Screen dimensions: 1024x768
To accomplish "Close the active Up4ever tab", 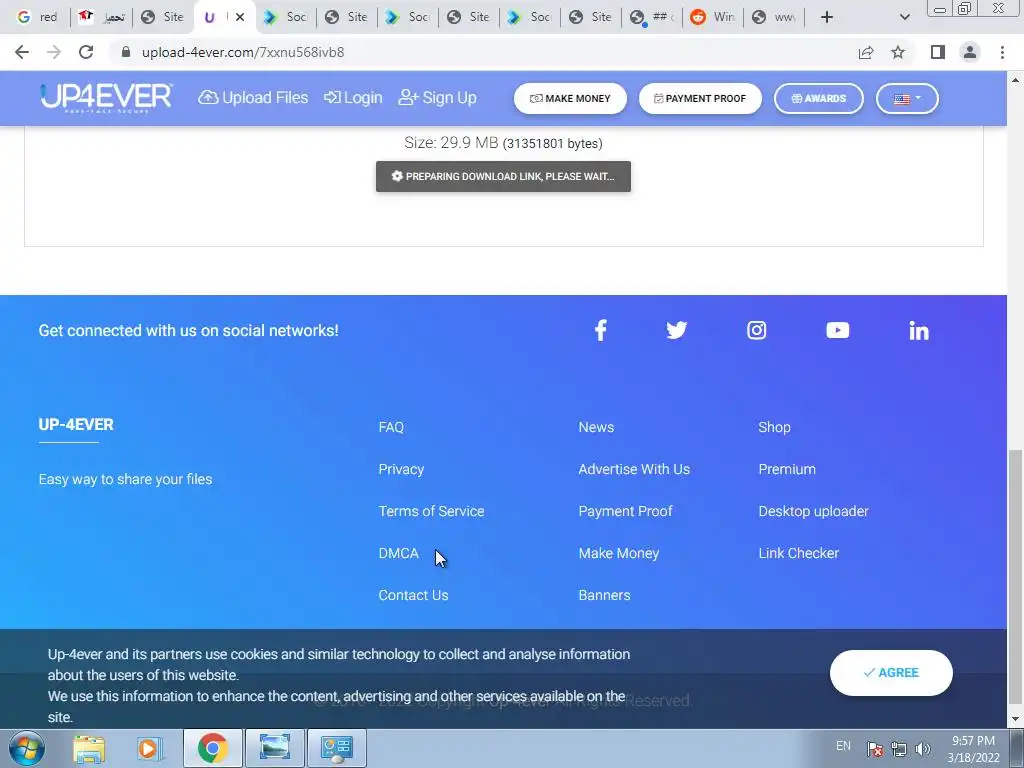I will tap(240, 17).
